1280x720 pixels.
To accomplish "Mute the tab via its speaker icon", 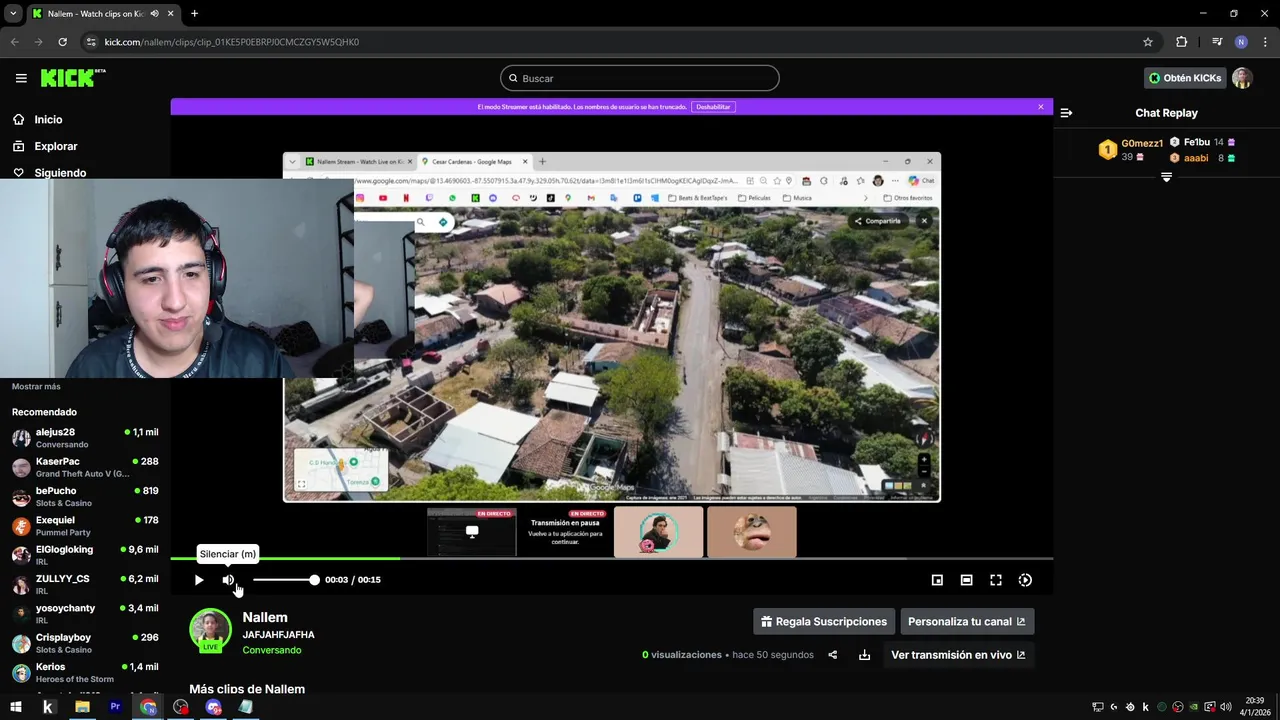I will tap(155, 14).
